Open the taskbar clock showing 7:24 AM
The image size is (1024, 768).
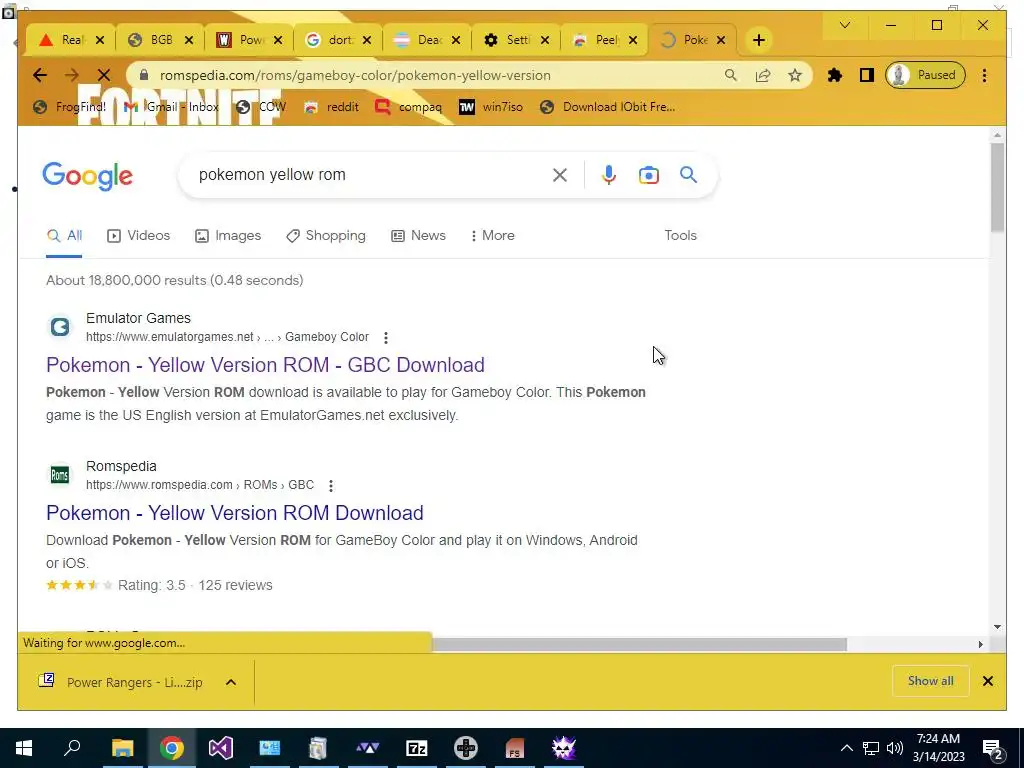(938, 748)
